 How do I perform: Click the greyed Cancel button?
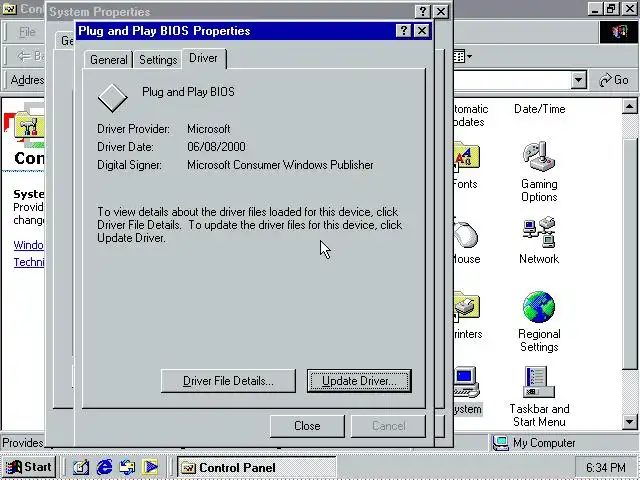point(388,426)
